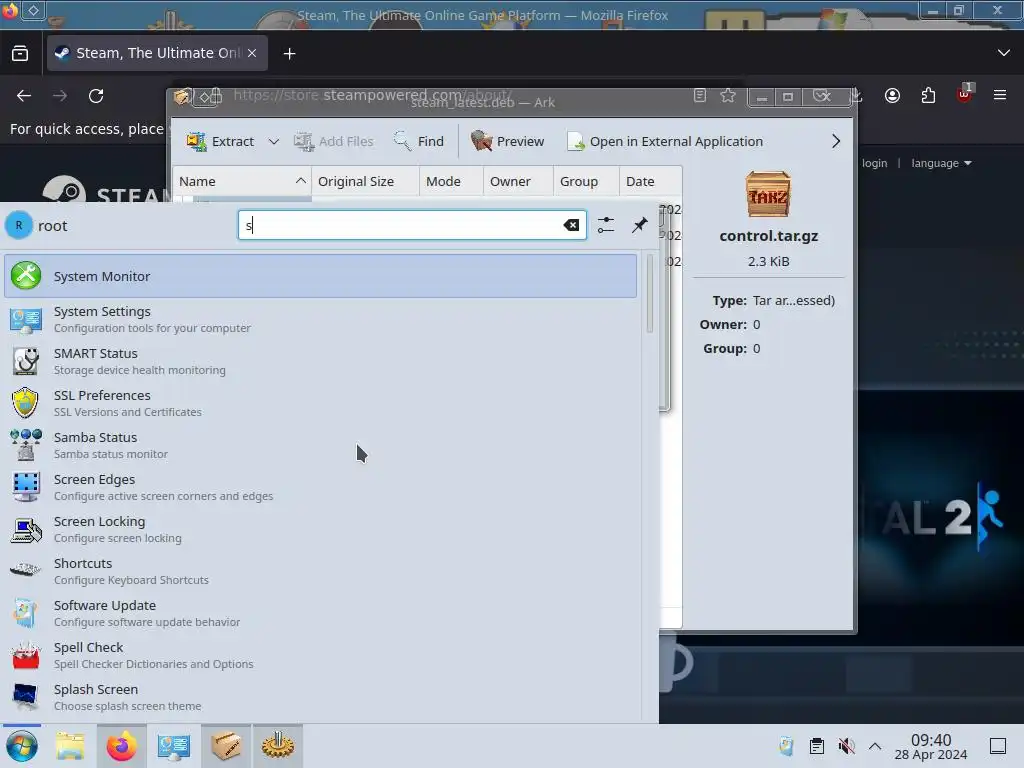Show desktop via taskbar corner button
This screenshot has height=768, width=1024.
998,746
